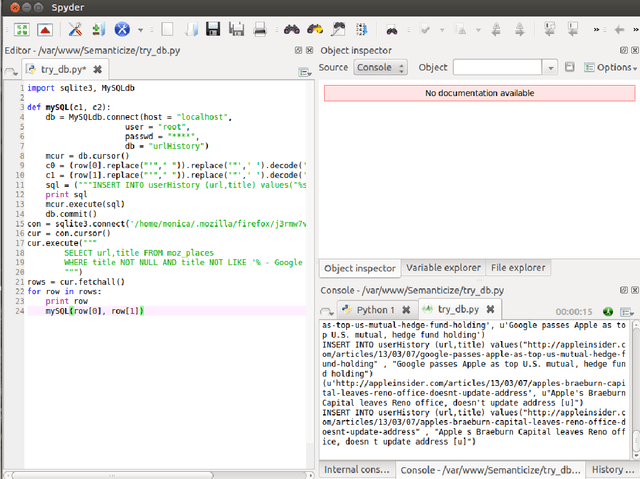Click the Save file floppy icon
The width and height of the screenshot is (640, 479).
click(x=215, y=29)
